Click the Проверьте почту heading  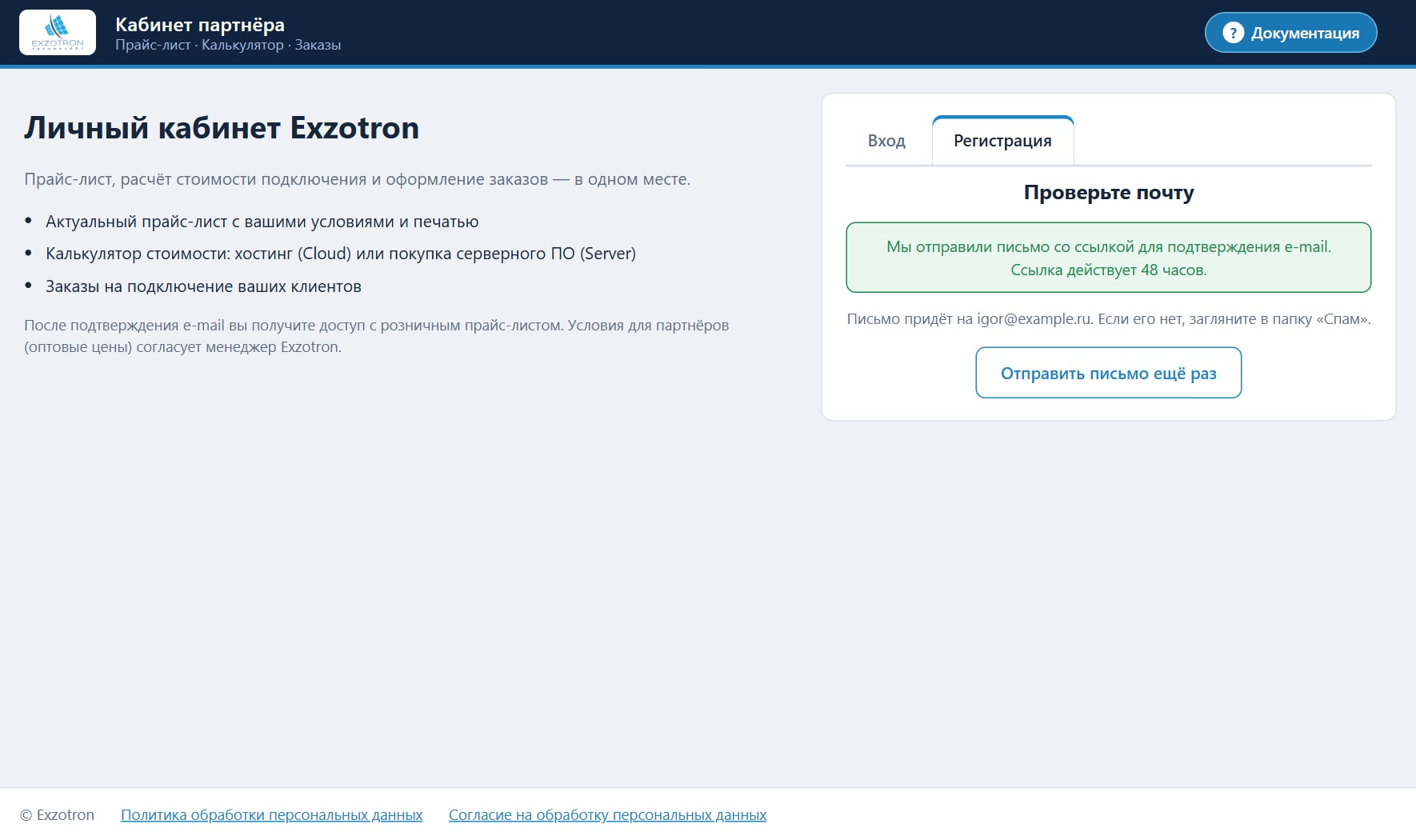(1108, 193)
